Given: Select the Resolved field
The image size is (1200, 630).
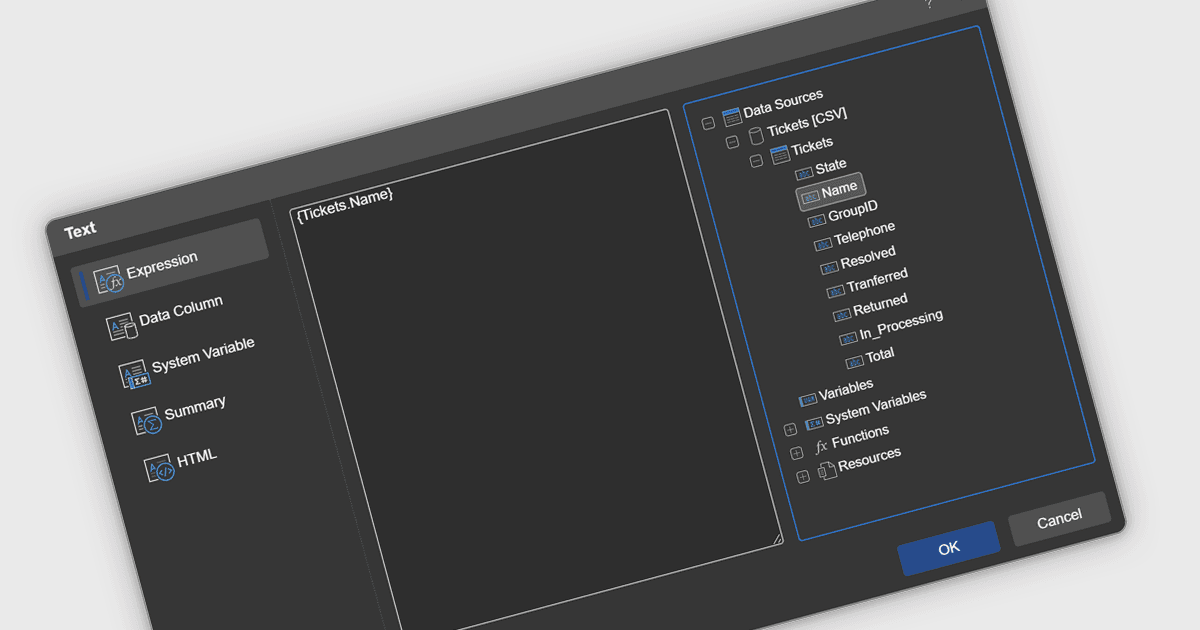Looking at the screenshot, I should [x=868, y=257].
